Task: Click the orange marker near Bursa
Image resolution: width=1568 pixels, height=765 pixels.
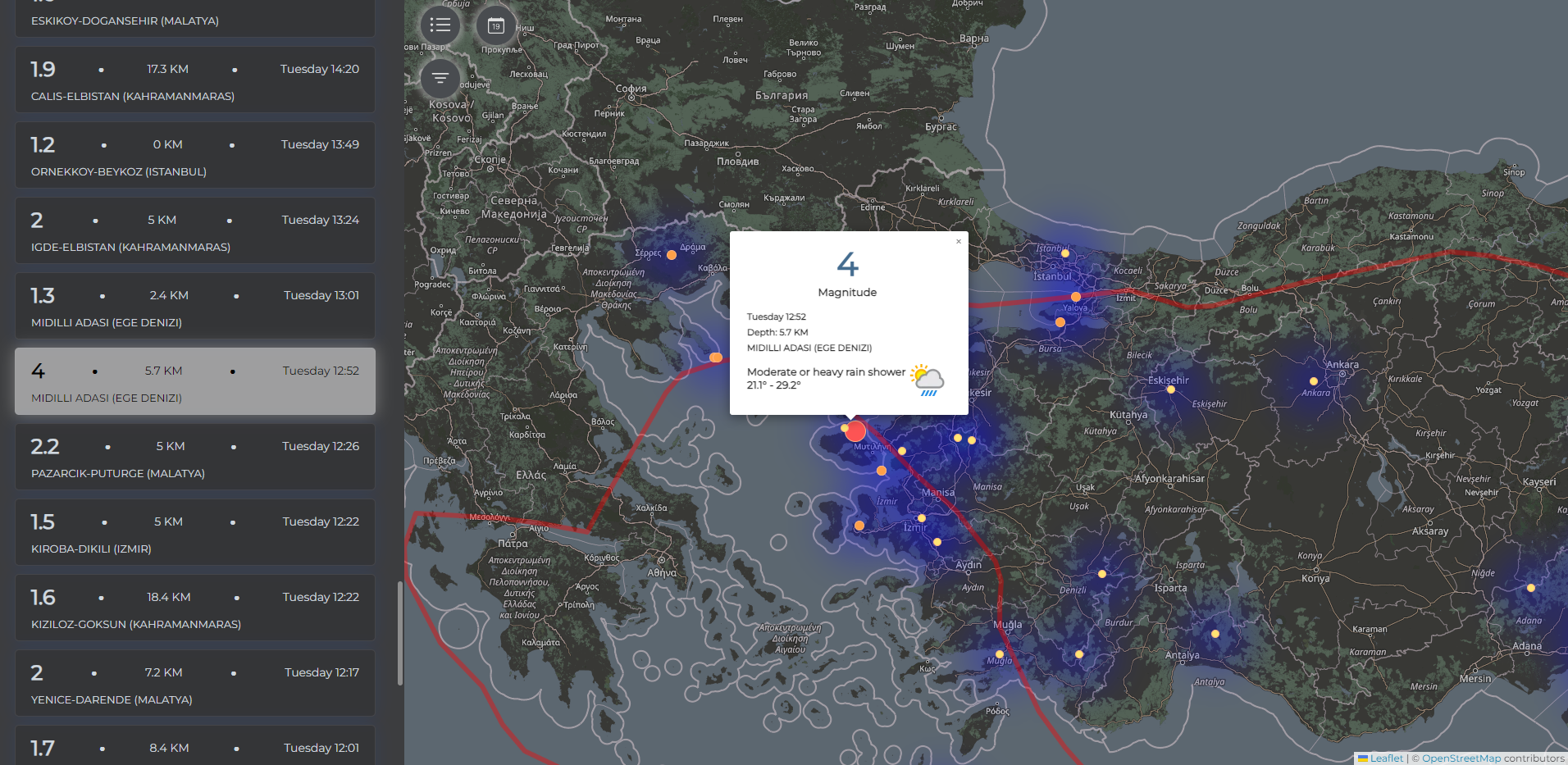Action: 1060,322
